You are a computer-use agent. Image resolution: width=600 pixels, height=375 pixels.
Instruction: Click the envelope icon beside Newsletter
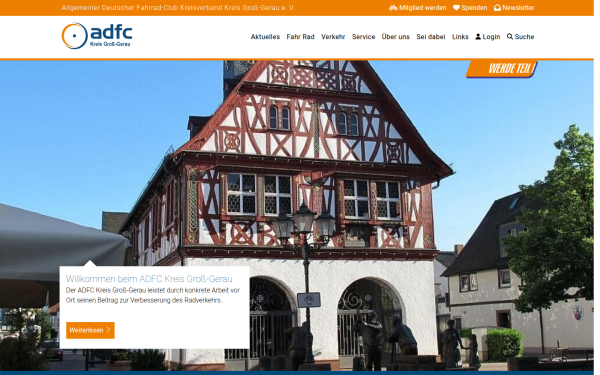pos(497,8)
